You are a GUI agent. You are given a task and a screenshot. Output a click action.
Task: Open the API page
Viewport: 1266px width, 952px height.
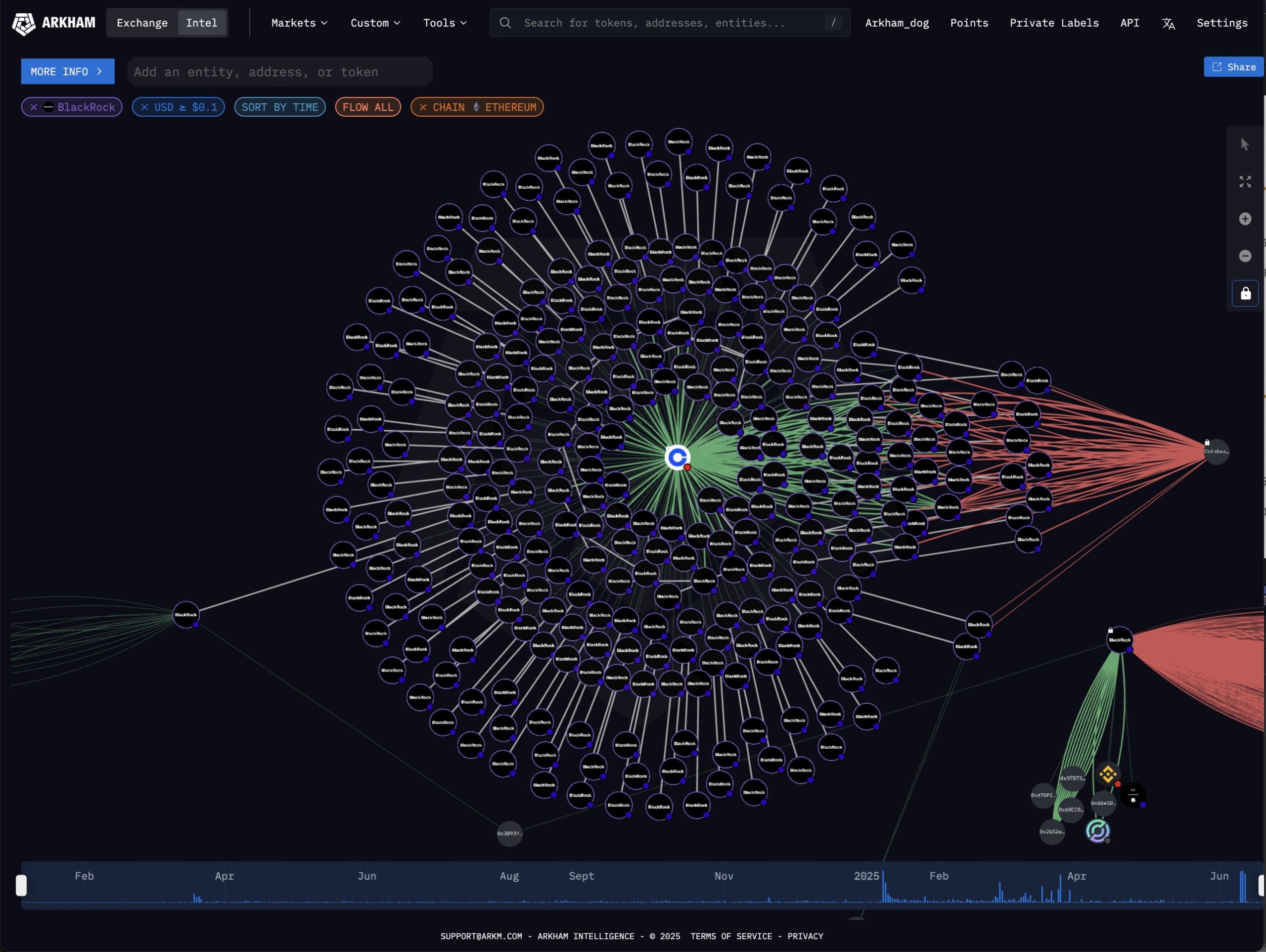coord(1129,23)
